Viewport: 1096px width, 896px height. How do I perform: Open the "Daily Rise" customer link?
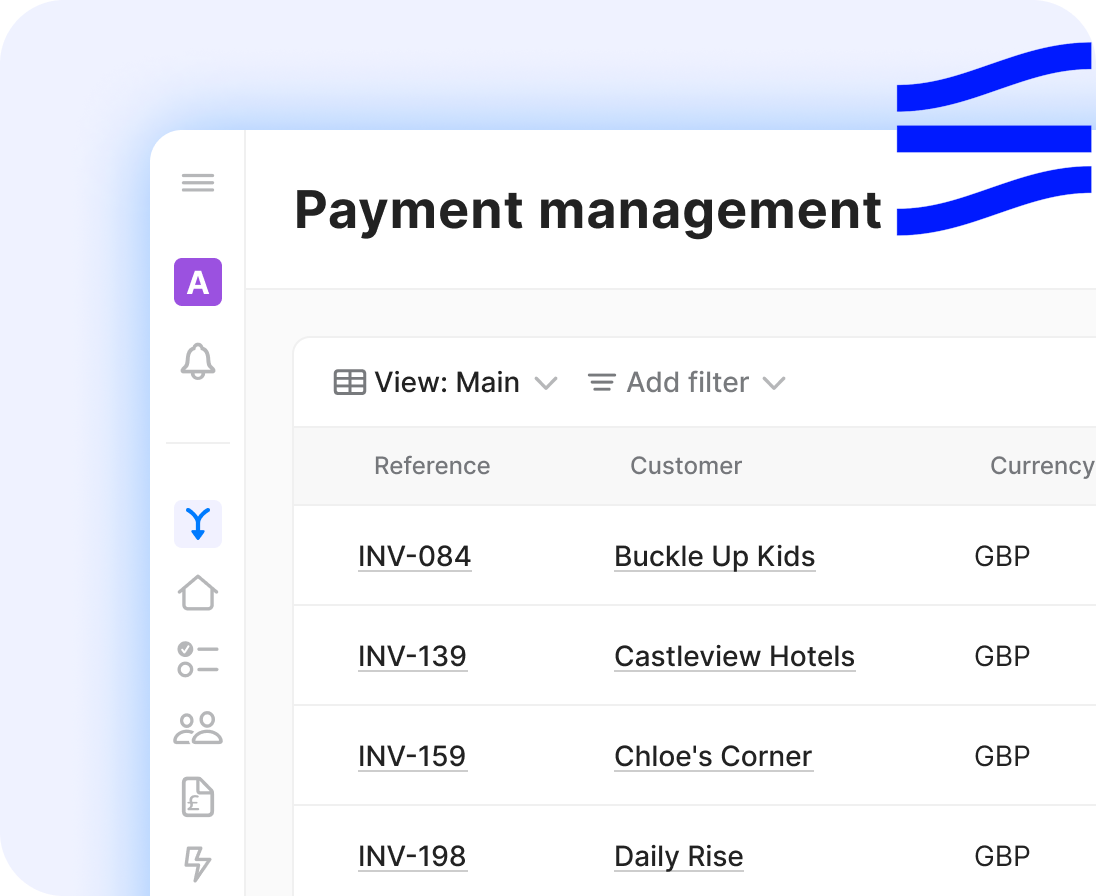pos(679,856)
